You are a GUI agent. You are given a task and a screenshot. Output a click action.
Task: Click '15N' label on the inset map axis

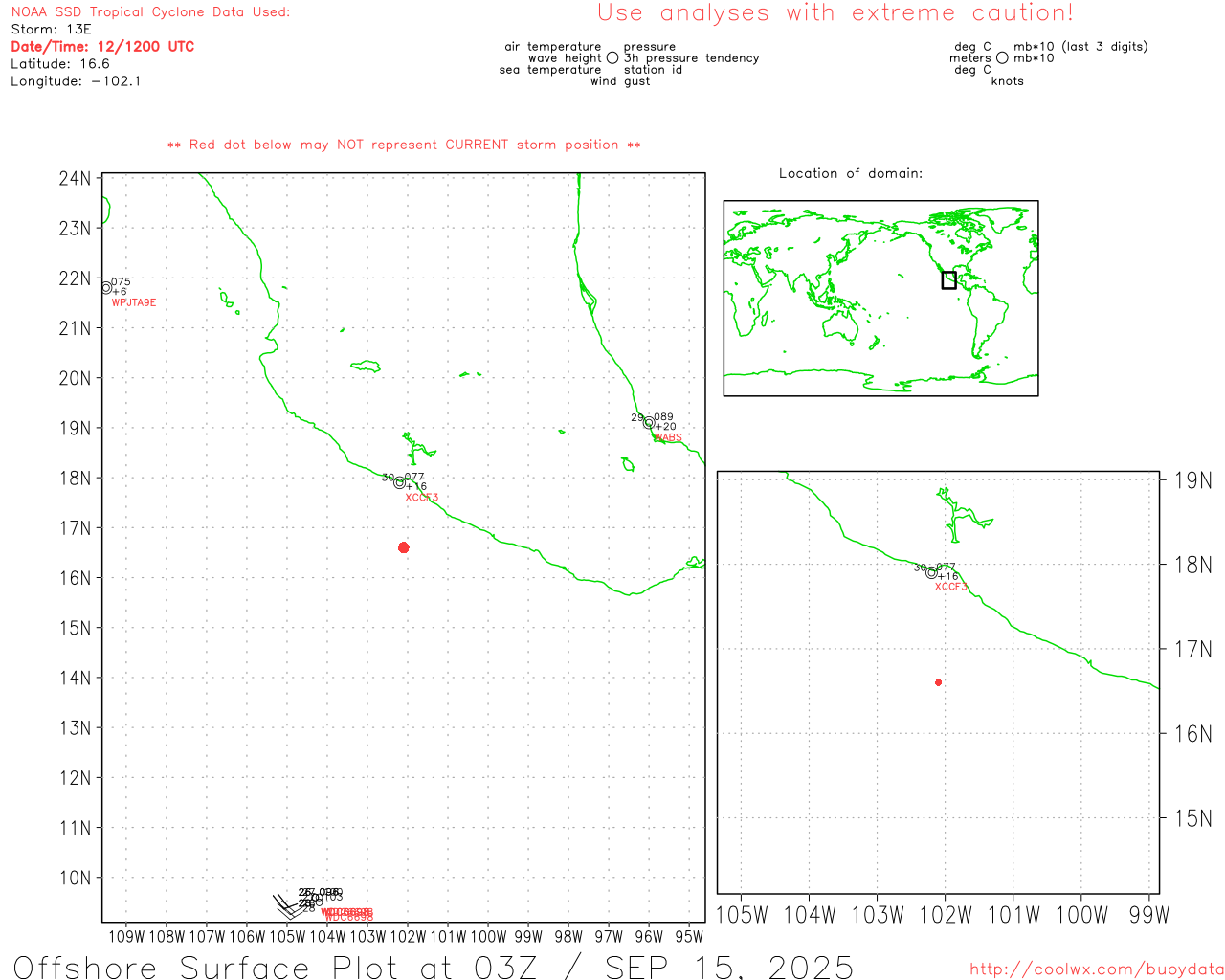click(1192, 818)
